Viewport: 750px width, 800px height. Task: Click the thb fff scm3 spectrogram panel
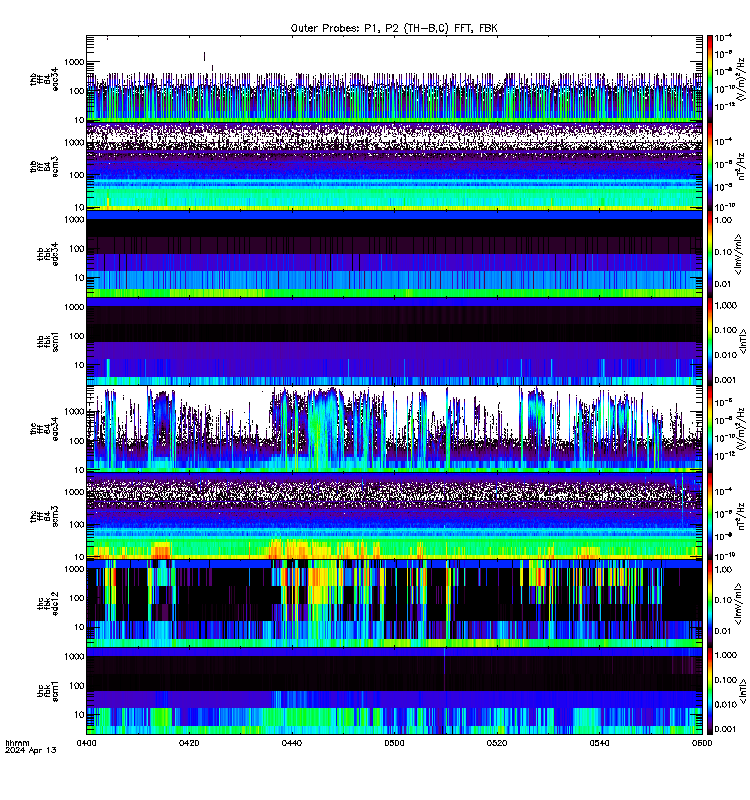click(x=394, y=166)
